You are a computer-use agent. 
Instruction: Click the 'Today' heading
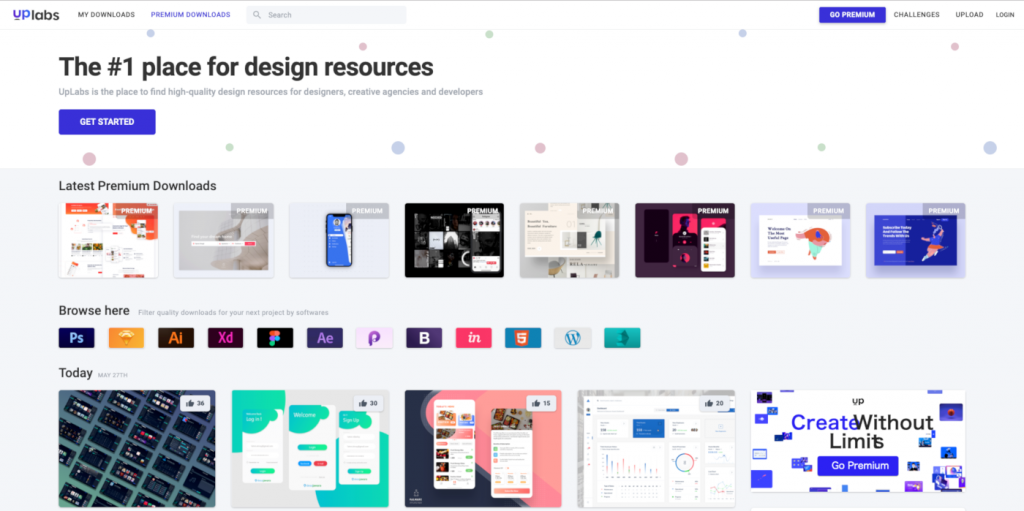coord(76,372)
